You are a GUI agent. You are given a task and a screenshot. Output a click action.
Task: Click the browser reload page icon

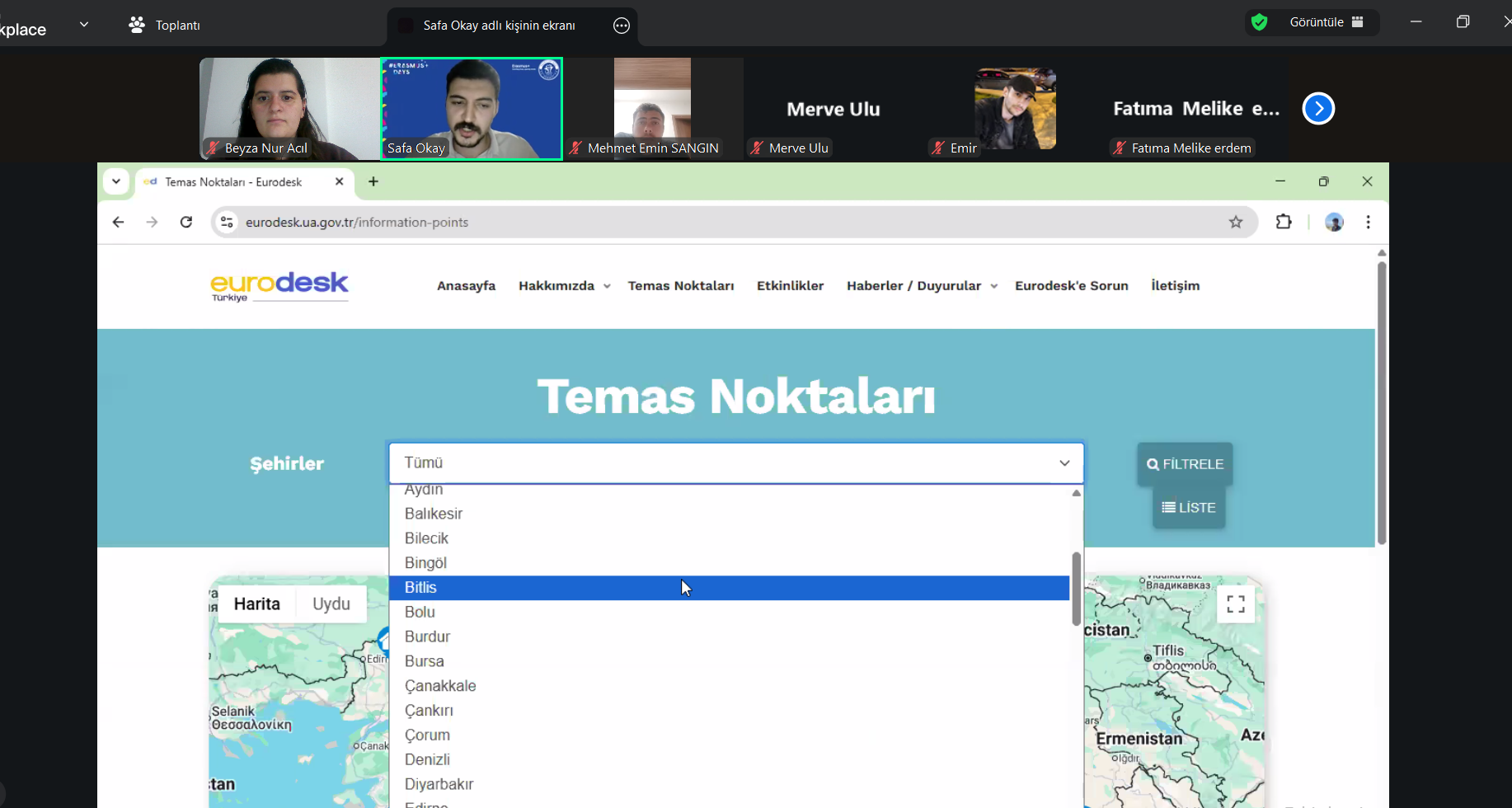(x=186, y=222)
